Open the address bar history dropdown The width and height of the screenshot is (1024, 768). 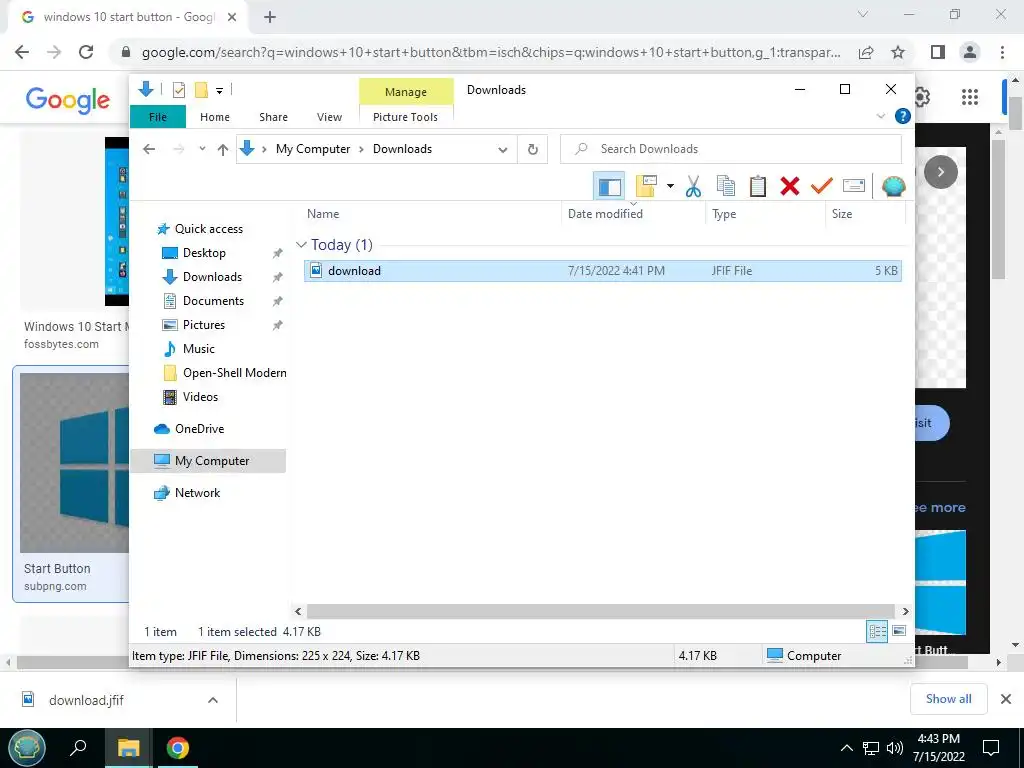502,150
